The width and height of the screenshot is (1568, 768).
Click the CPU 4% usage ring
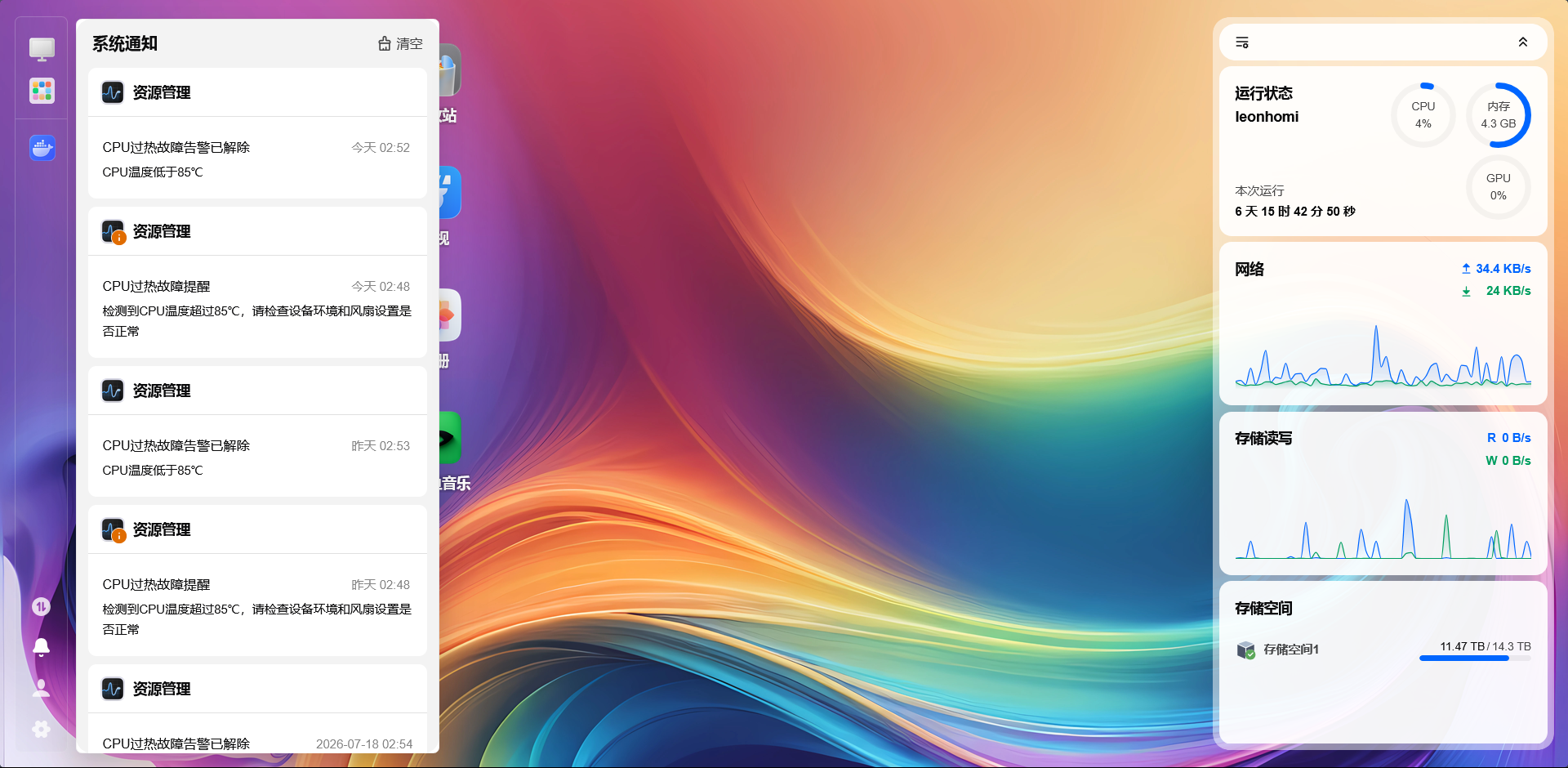pos(1423,115)
